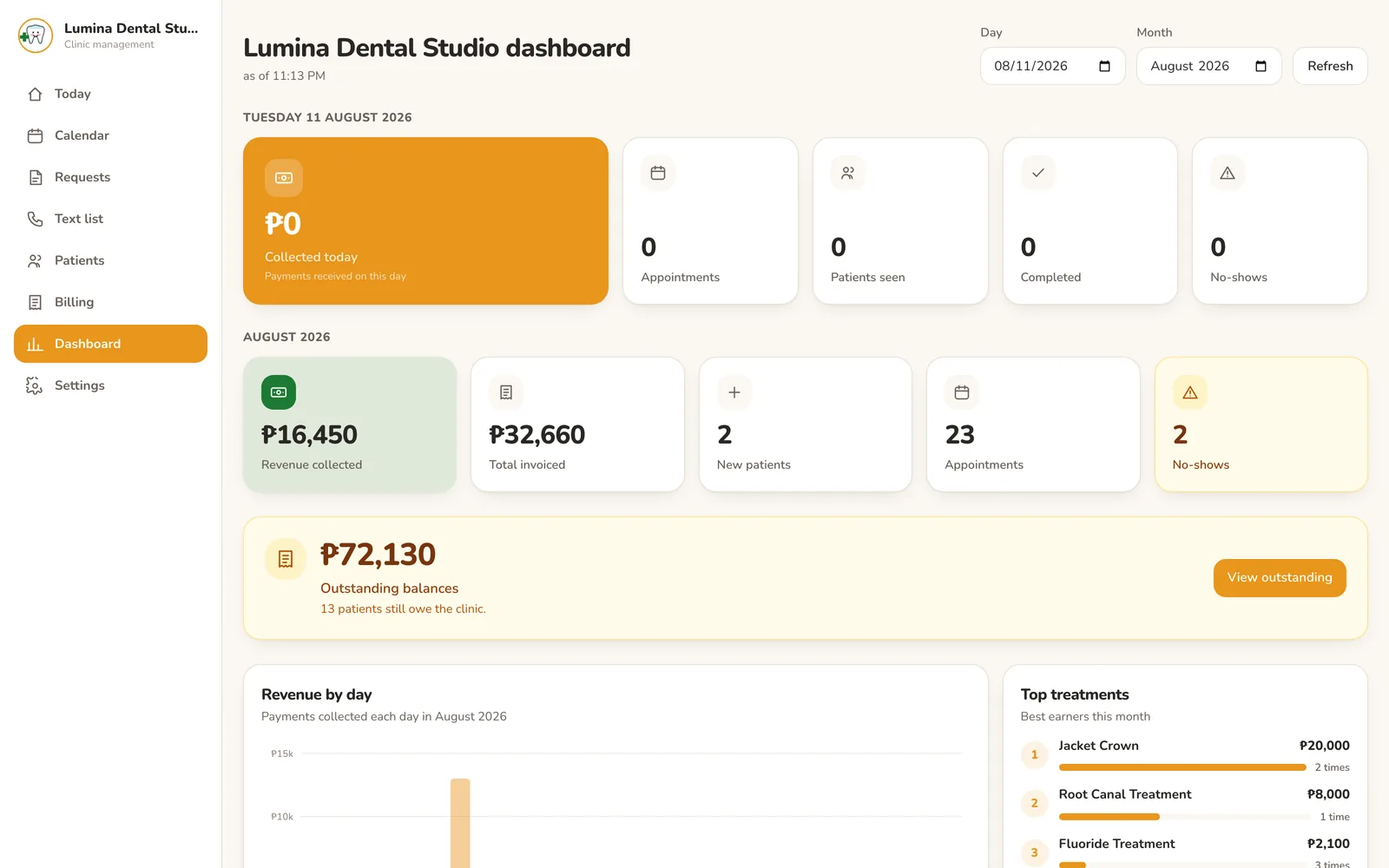Click the ₱32,660 Total invoiced value
The image size is (1389, 868).
tap(537, 435)
